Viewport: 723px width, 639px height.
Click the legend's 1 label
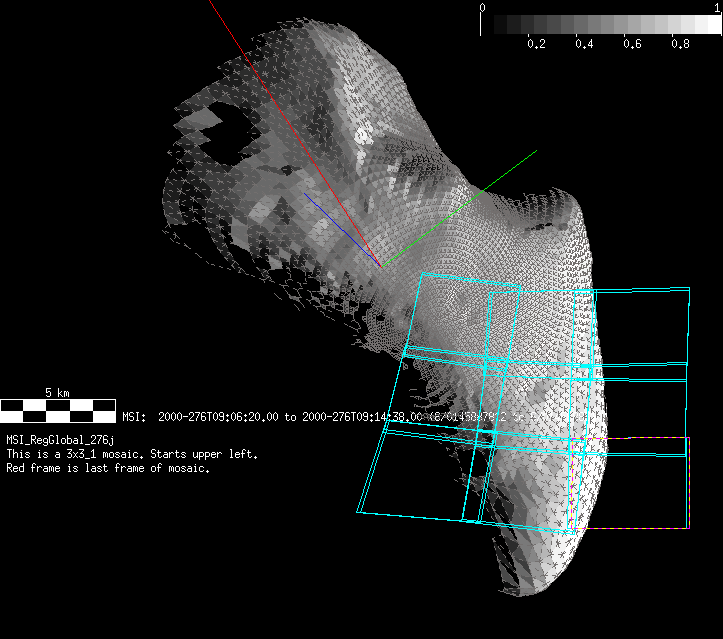[717, 7]
